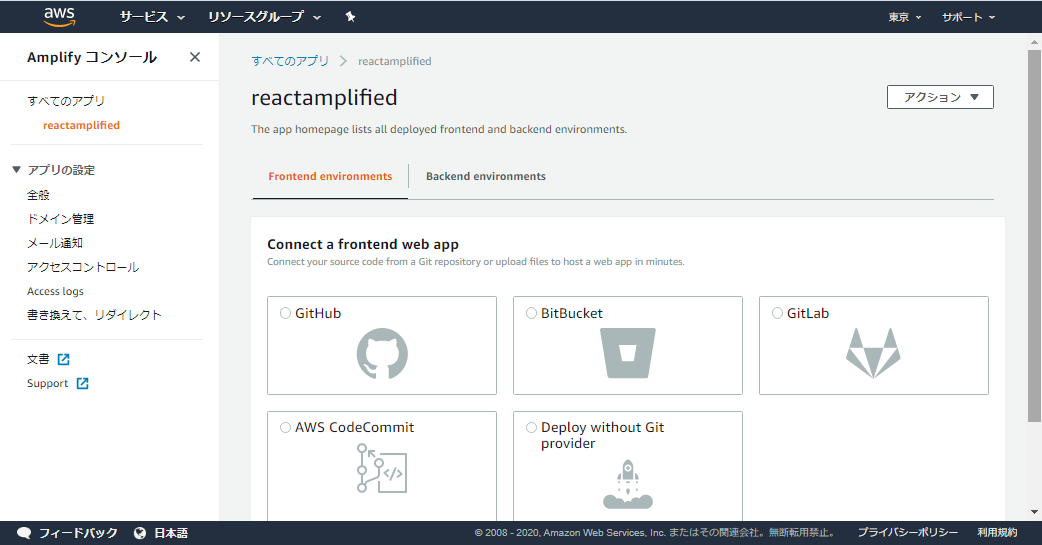Click the scrollbar down arrow
The height and width of the screenshot is (545, 1042).
pos(1034,512)
